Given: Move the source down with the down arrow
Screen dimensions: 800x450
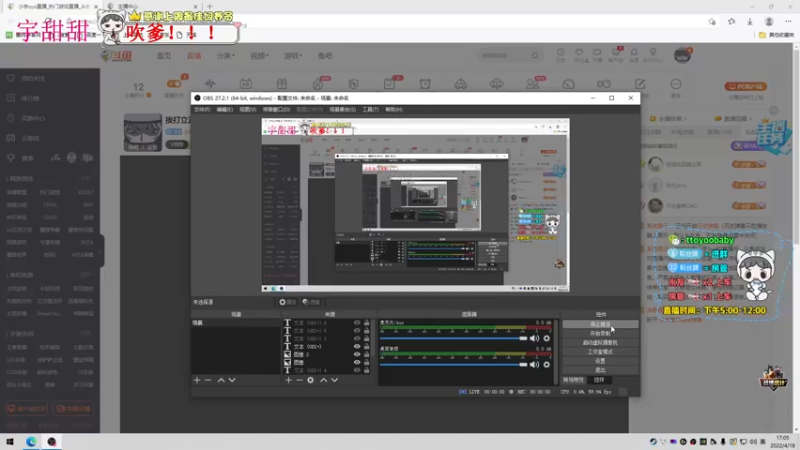Looking at the screenshot, I should [x=335, y=380].
